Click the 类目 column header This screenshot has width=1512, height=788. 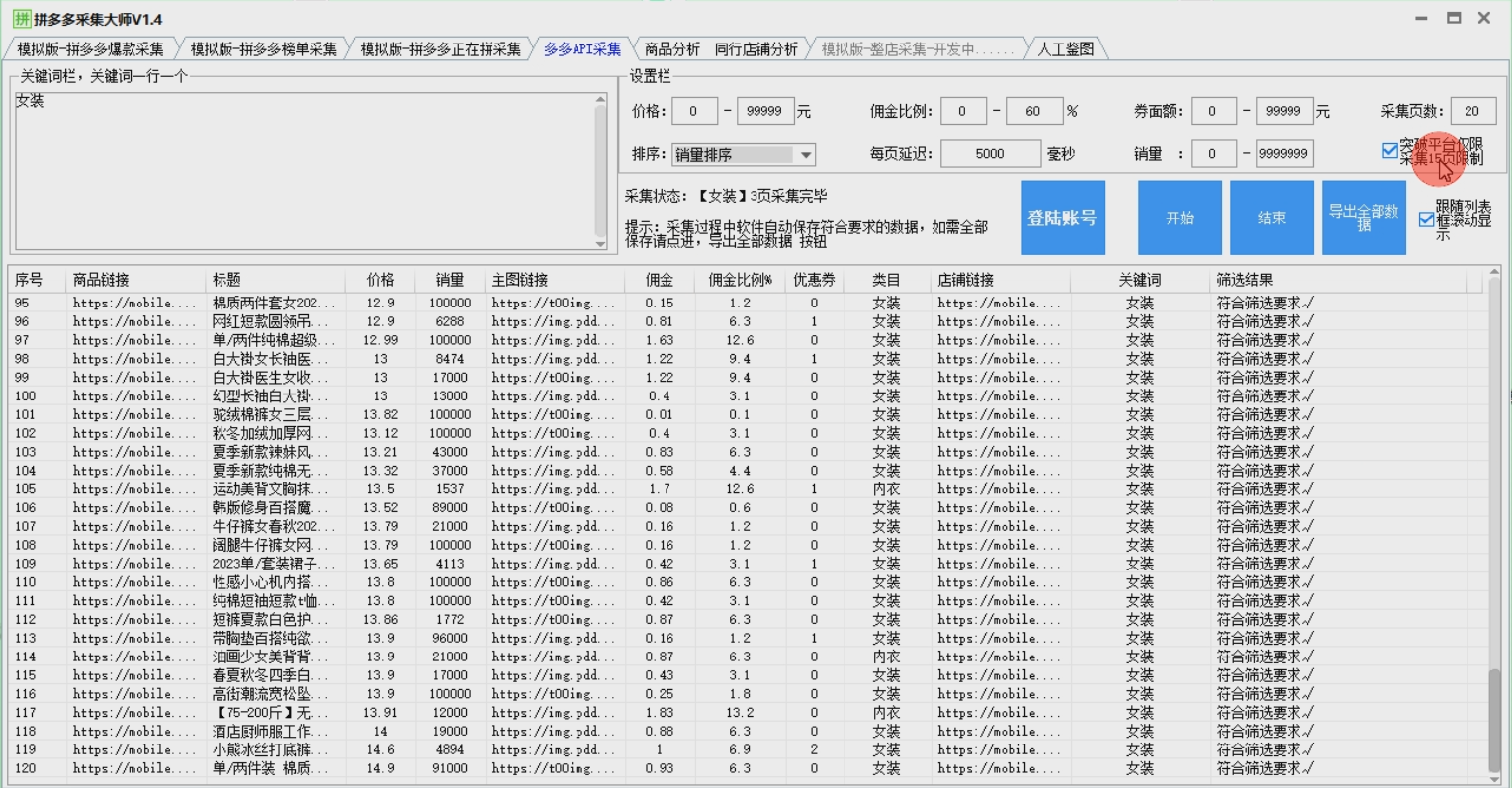point(886,280)
